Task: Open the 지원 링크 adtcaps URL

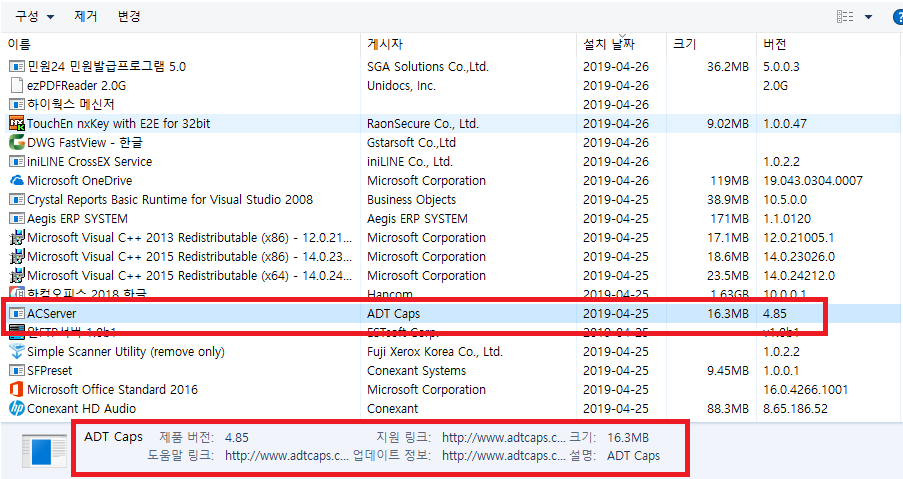Action: tap(503, 438)
